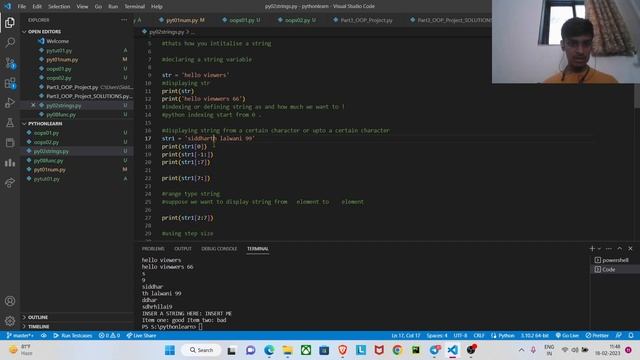
Task: Switch to the py01num.py editor tab
Action: 182,20
